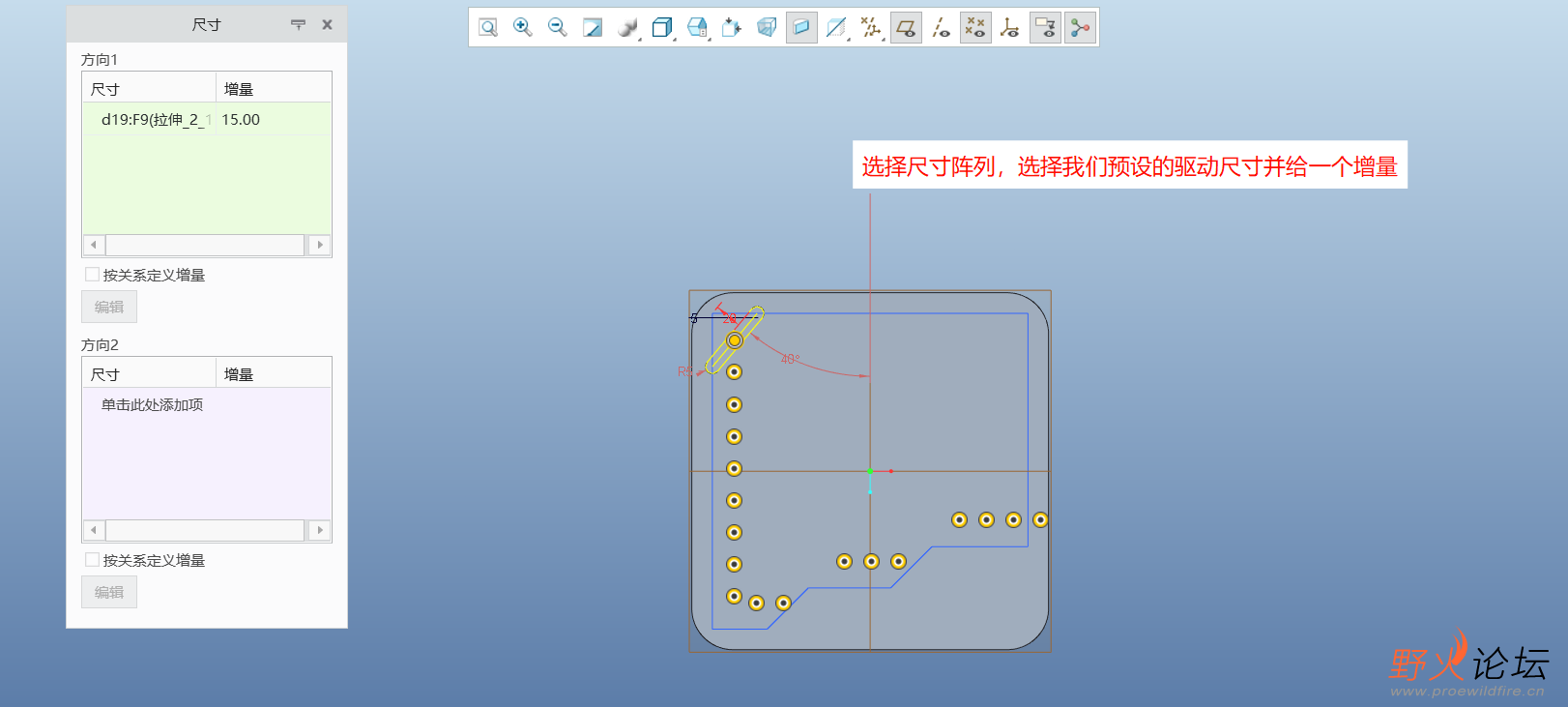Click direction 2 增量 column header
Screen dimensions: 1568x707
pos(274,374)
